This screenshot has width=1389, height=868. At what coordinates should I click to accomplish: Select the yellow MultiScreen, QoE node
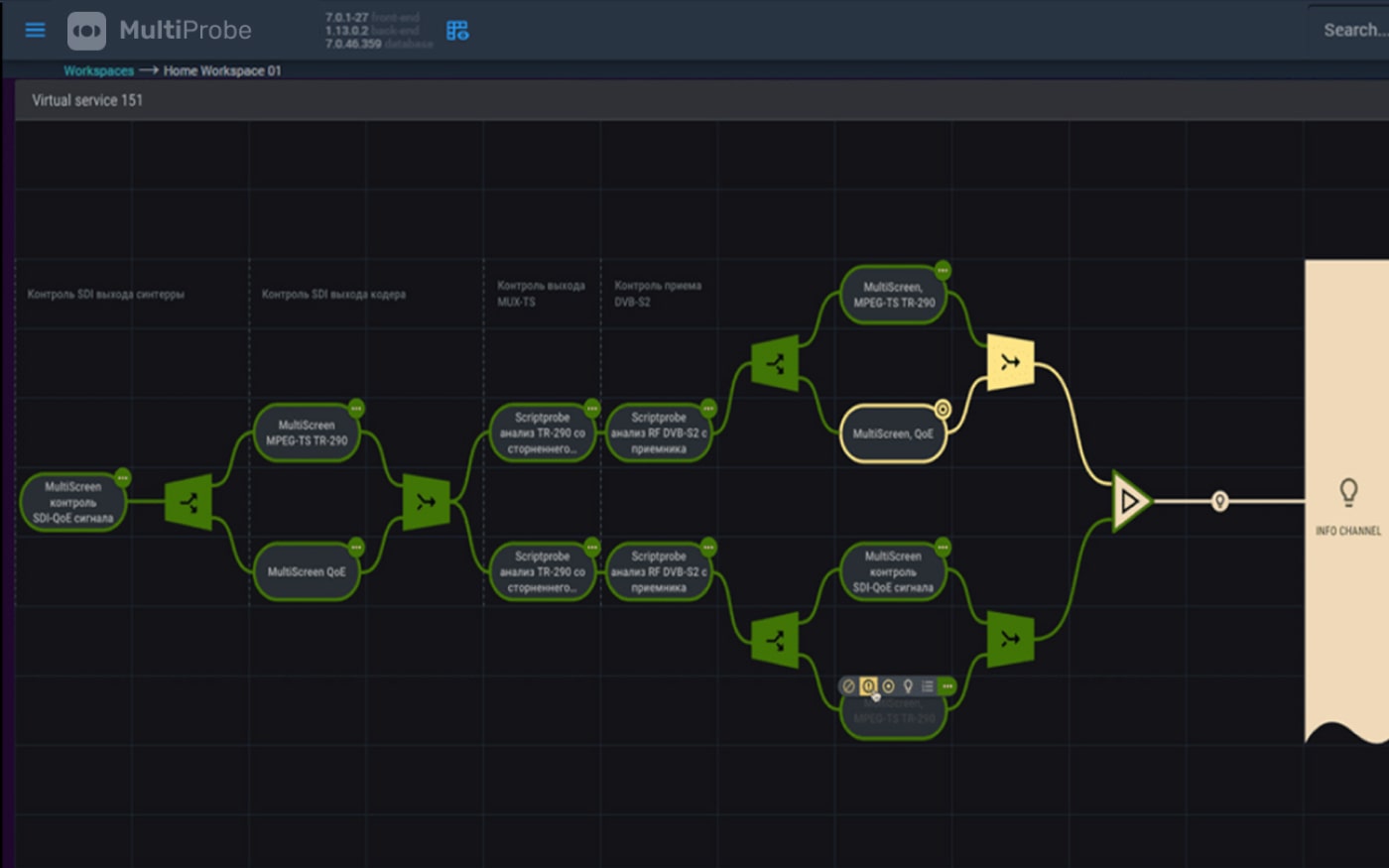pyautogui.click(x=893, y=434)
